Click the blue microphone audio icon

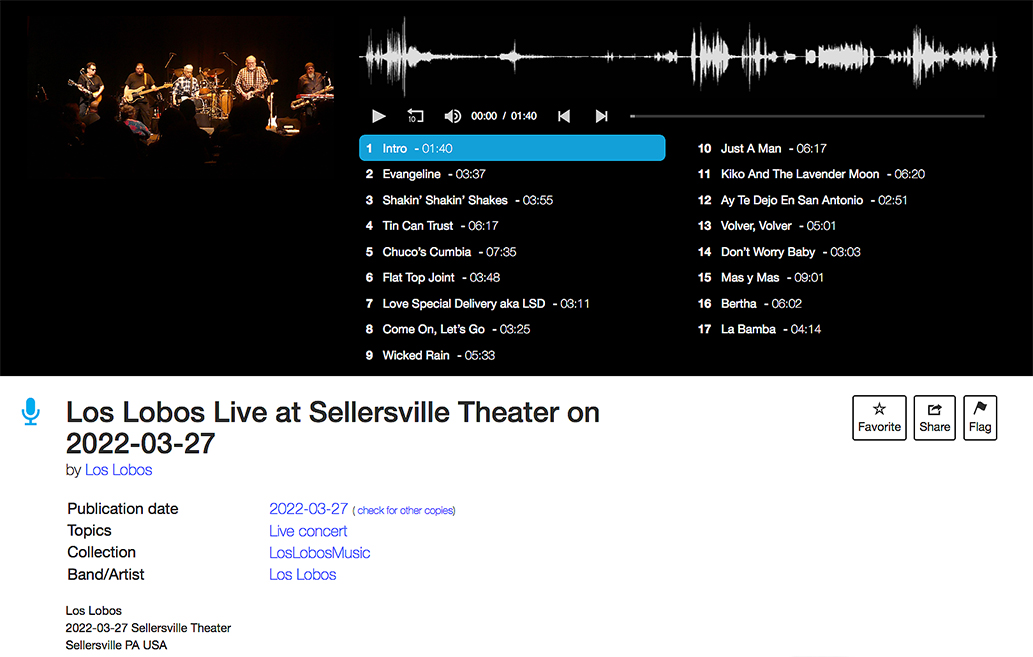coord(30,411)
